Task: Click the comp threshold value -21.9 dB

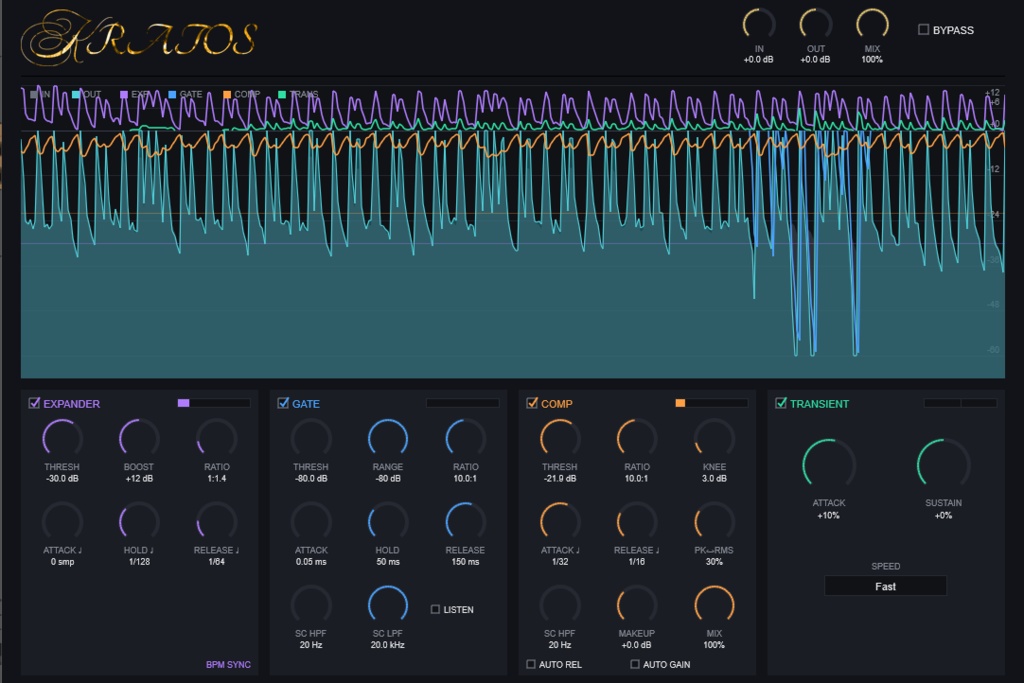Action: coord(560,479)
